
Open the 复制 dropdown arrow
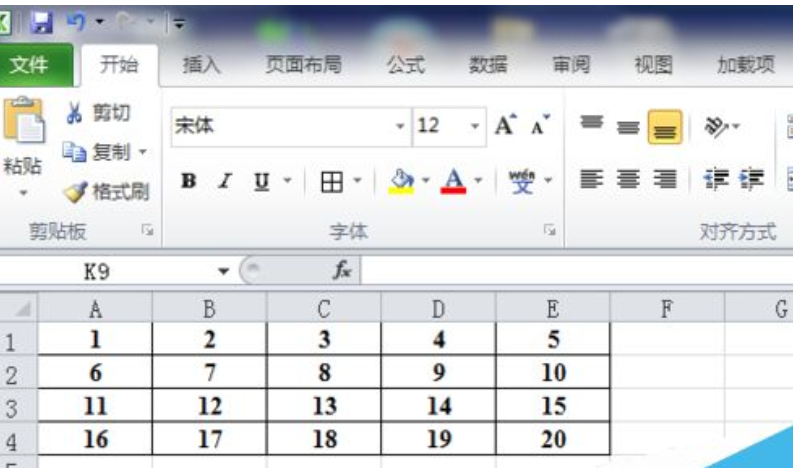click(143, 152)
